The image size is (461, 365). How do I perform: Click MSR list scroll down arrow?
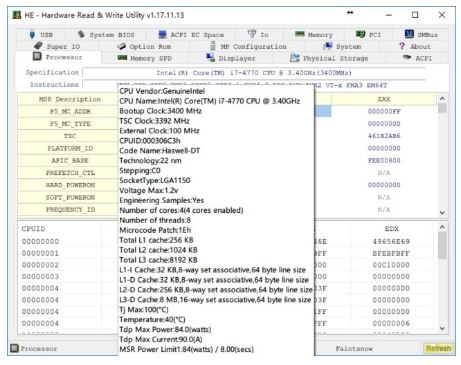point(442,212)
